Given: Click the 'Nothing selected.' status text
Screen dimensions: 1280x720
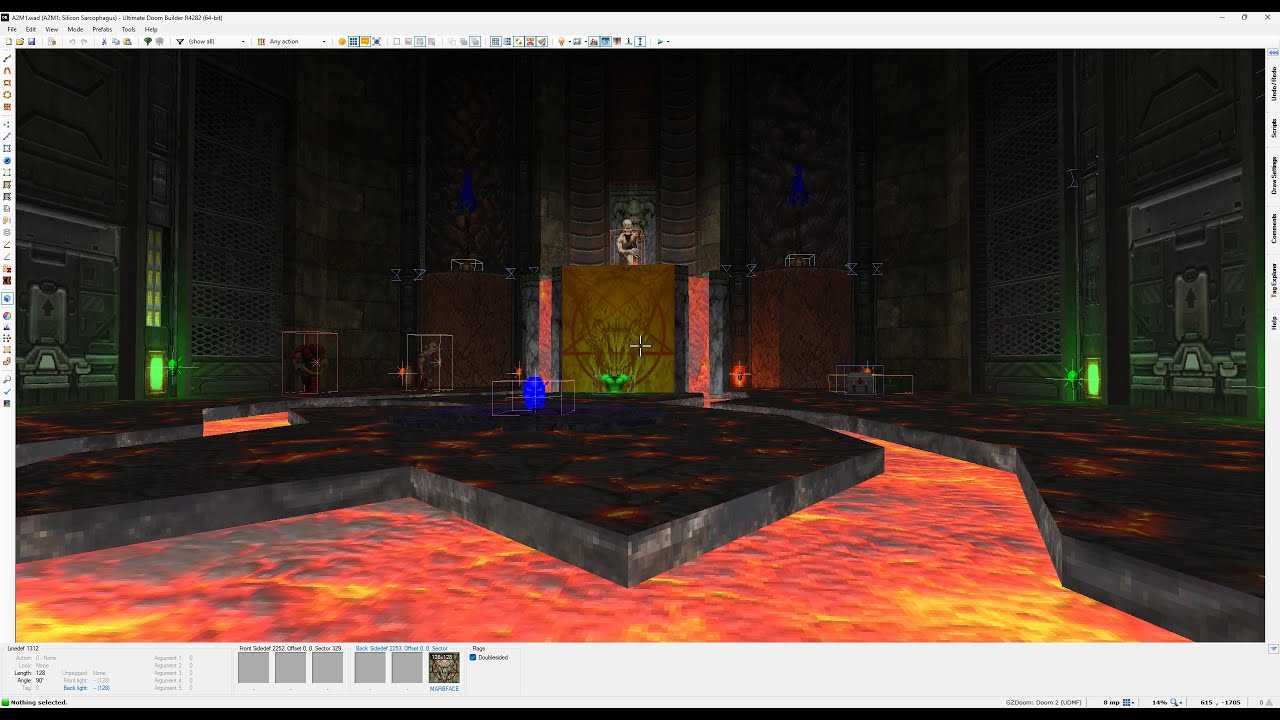Looking at the screenshot, I should click(38, 702).
